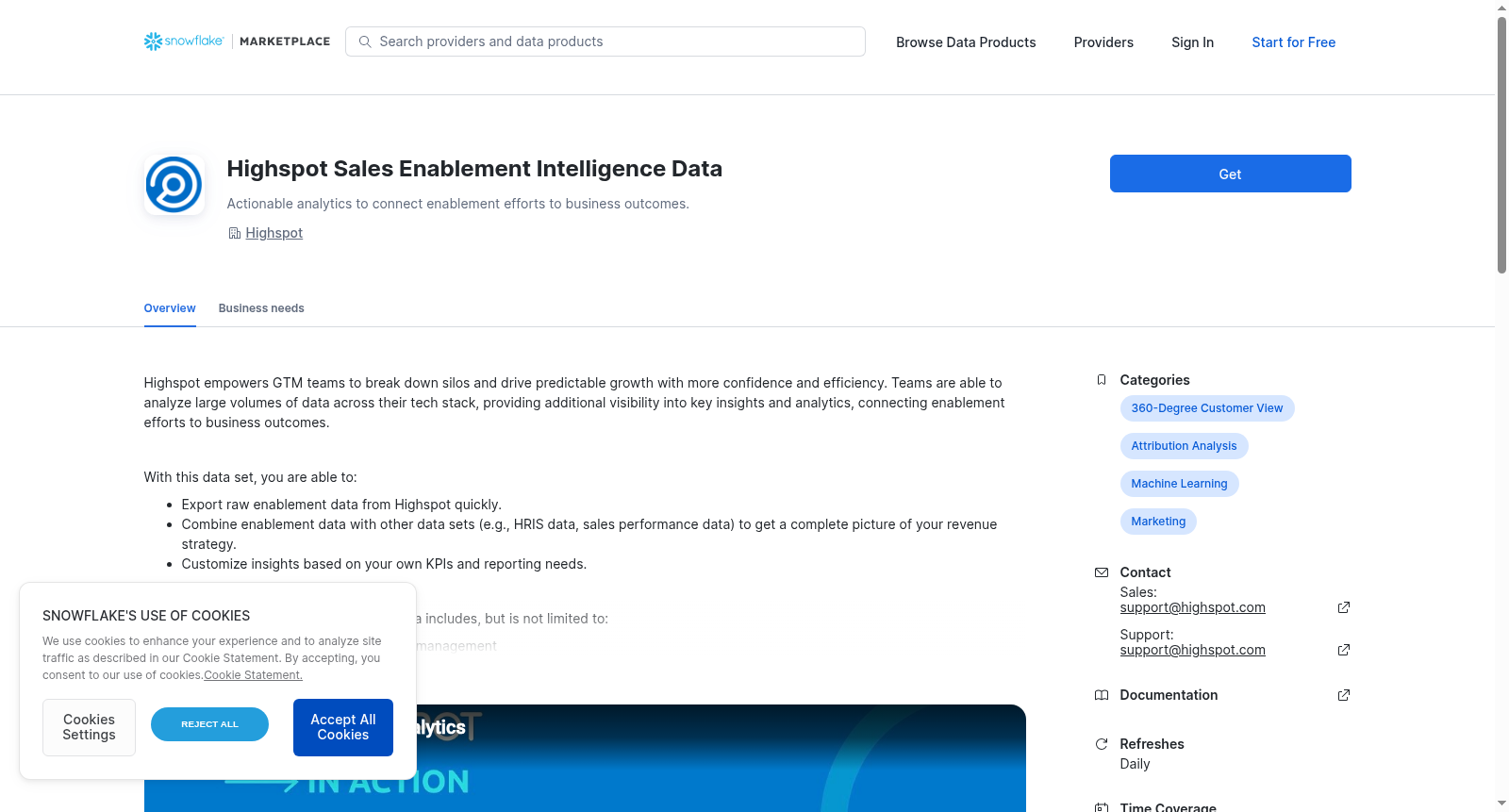
Task: Open Cookies Settings
Action: tap(89, 727)
